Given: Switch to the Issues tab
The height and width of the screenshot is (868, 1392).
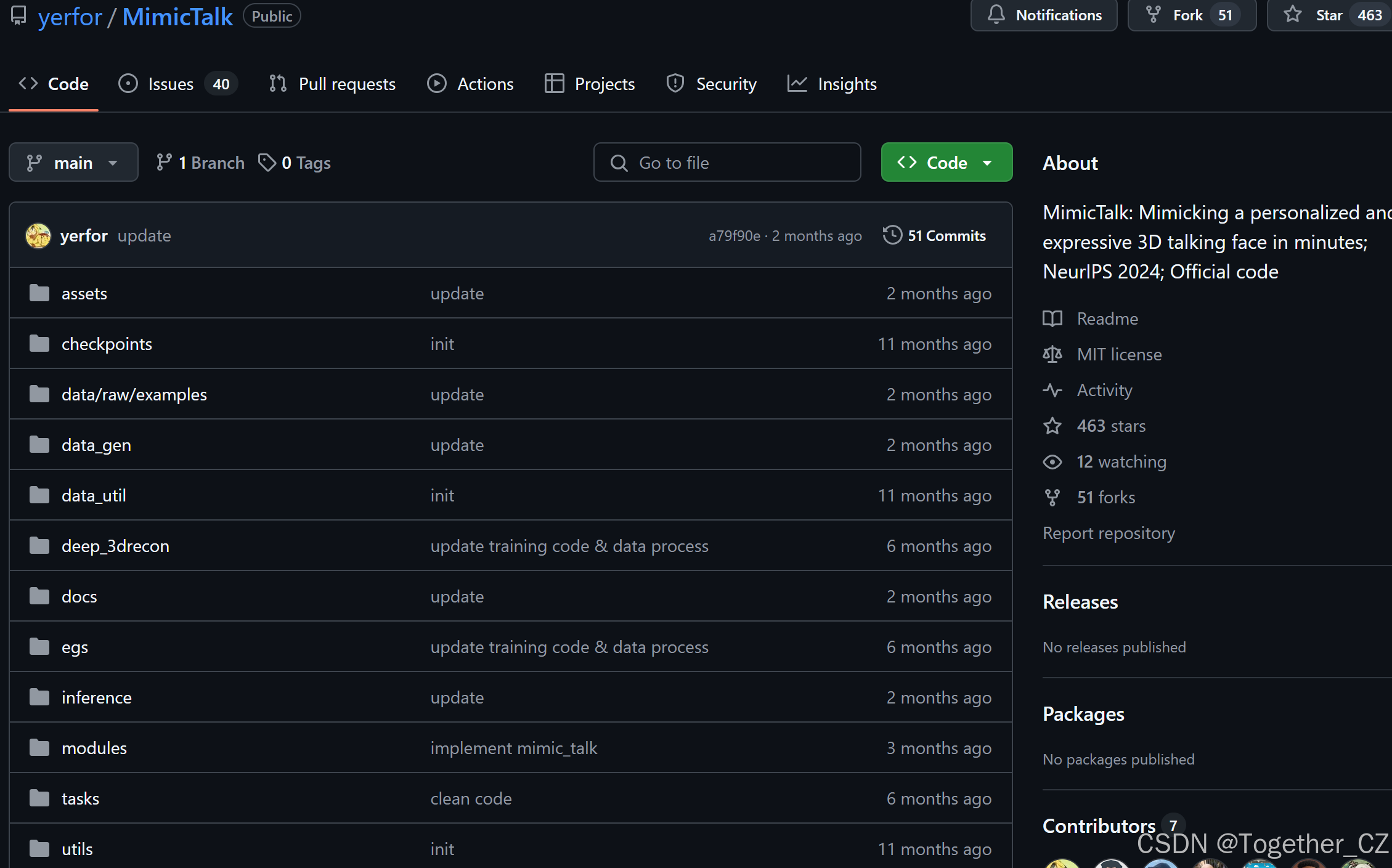Looking at the screenshot, I should click(x=171, y=84).
